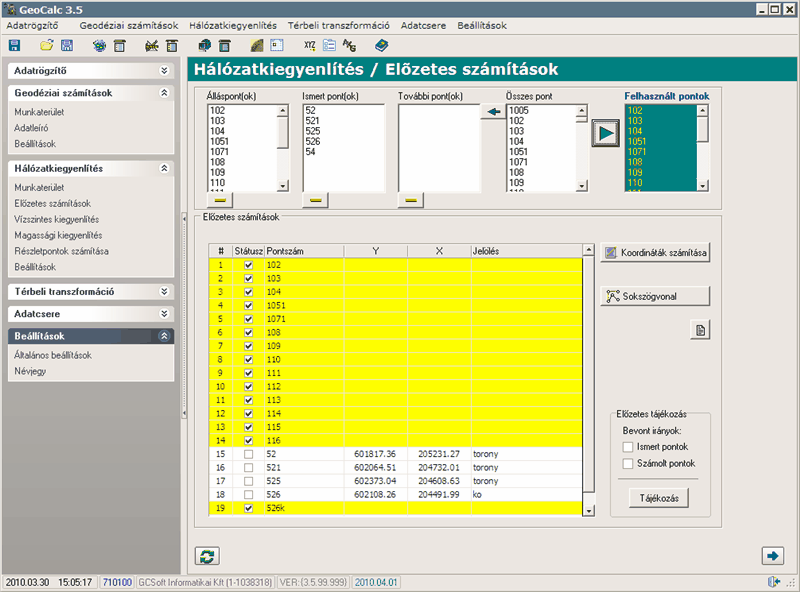Click the blue next arrow at bottom right
Image resolution: width=800 pixels, height=592 pixels.
click(773, 555)
